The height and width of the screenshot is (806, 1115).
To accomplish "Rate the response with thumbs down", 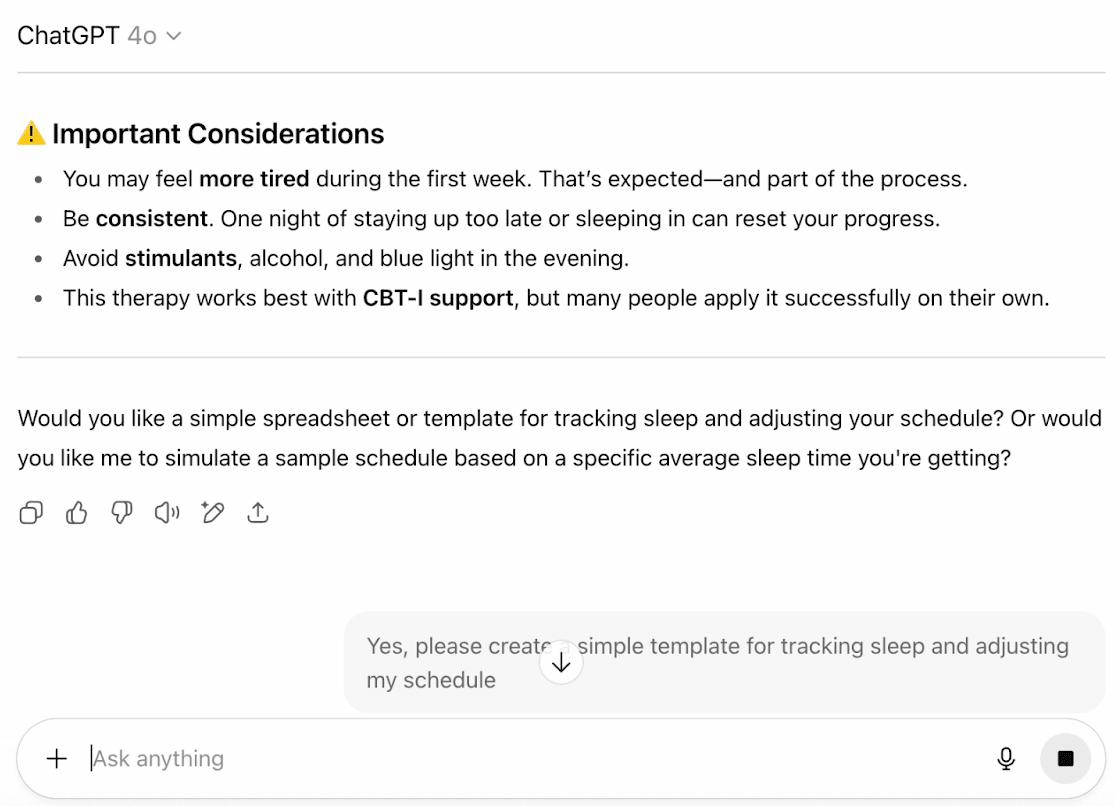I will point(121,512).
